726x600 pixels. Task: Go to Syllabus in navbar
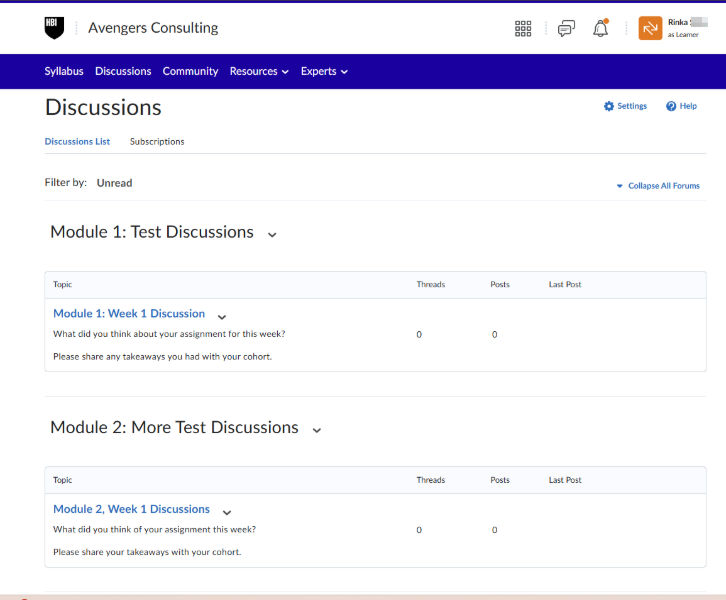click(64, 71)
